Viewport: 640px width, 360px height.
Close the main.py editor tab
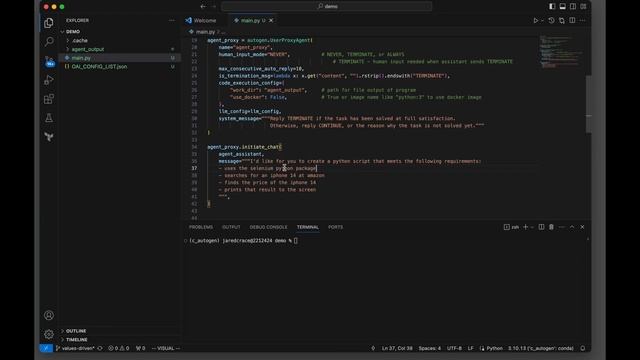(x=271, y=20)
